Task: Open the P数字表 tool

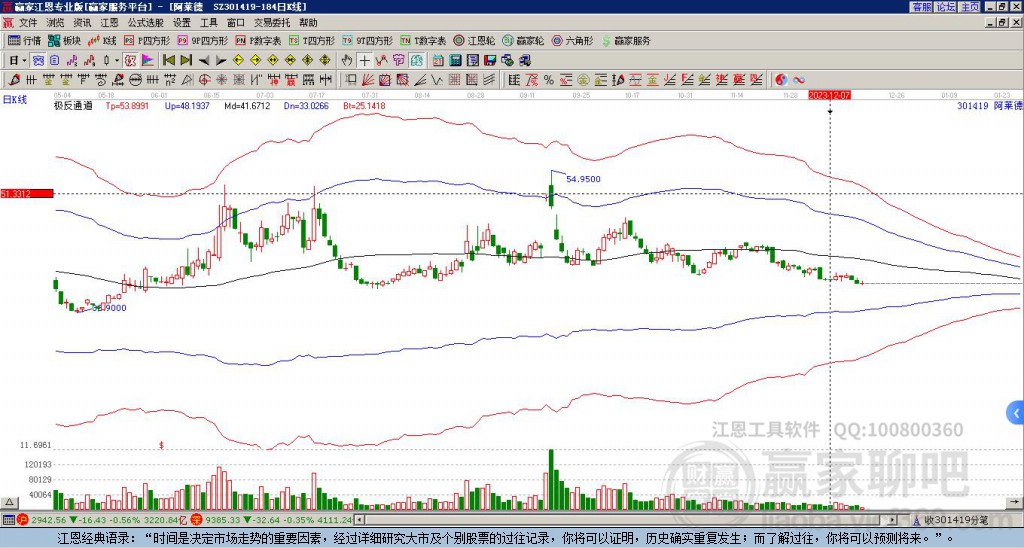Action: (x=258, y=41)
